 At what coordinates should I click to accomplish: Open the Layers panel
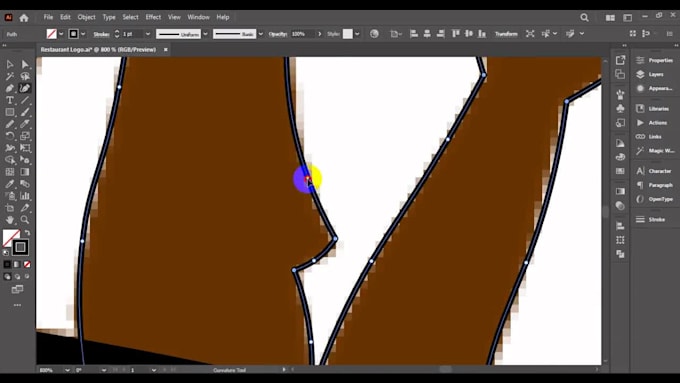pos(650,75)
